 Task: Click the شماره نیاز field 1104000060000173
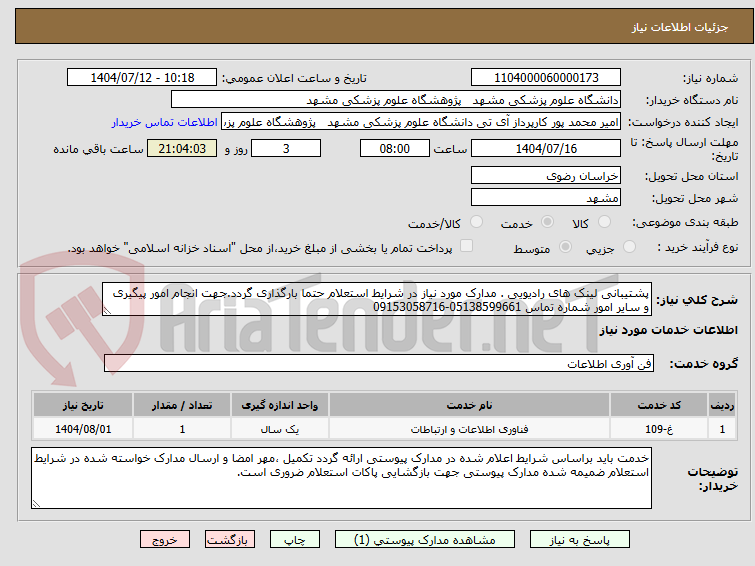546,78
